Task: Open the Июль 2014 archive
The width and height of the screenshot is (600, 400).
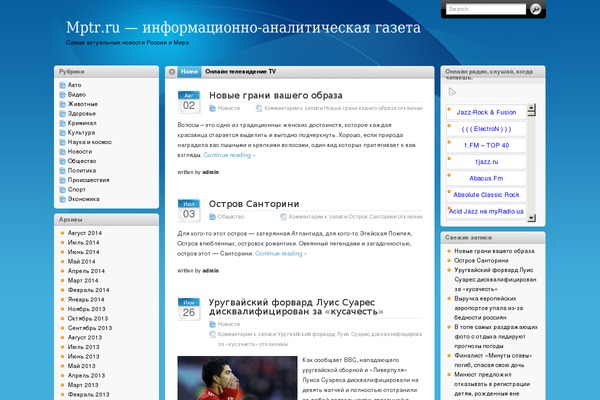Action: (83, 243)
